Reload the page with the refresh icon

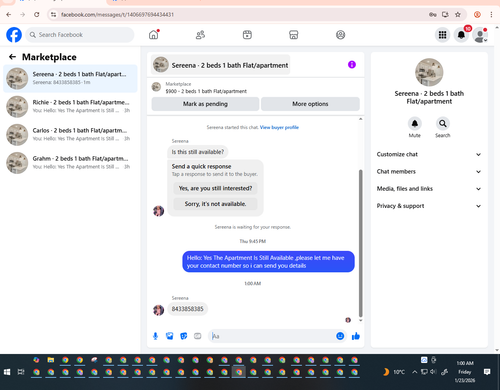[x=37, y=14]
